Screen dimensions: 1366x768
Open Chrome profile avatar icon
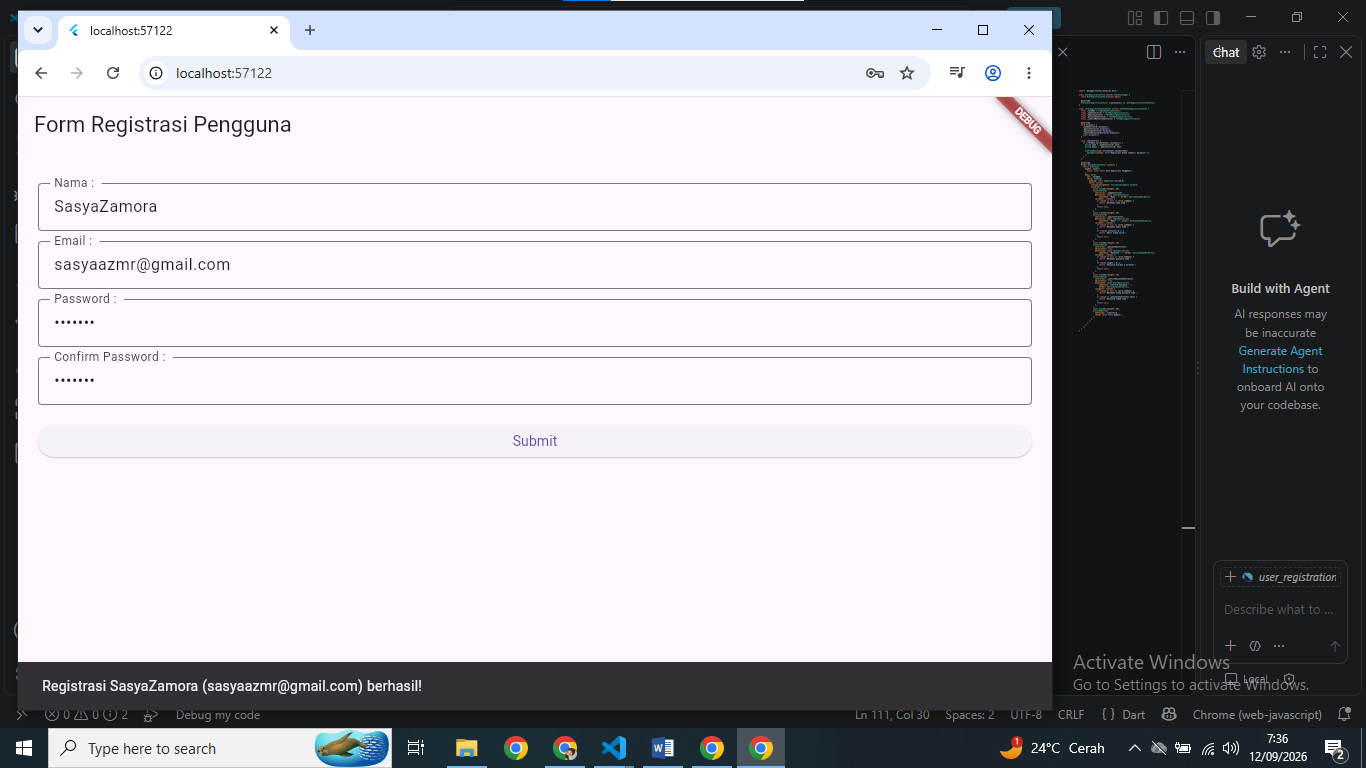click(993, 73)
